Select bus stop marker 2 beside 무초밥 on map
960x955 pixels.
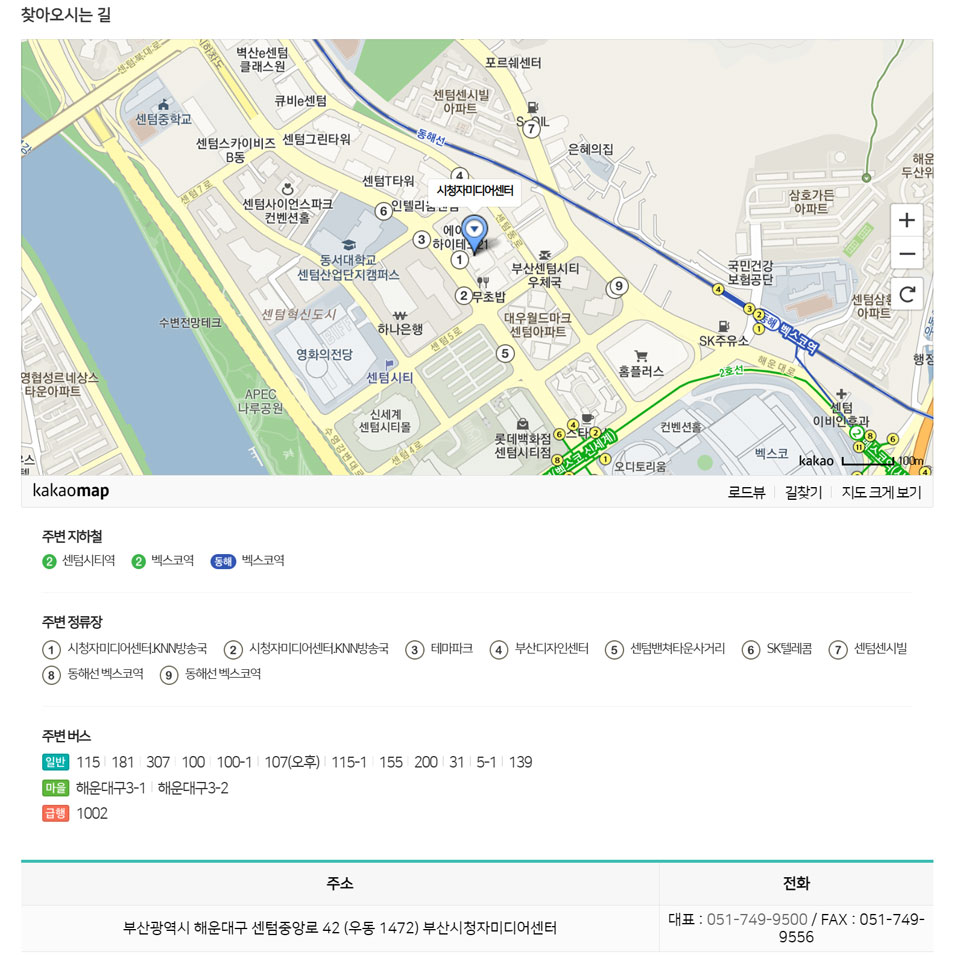click(x=463, y=296)
